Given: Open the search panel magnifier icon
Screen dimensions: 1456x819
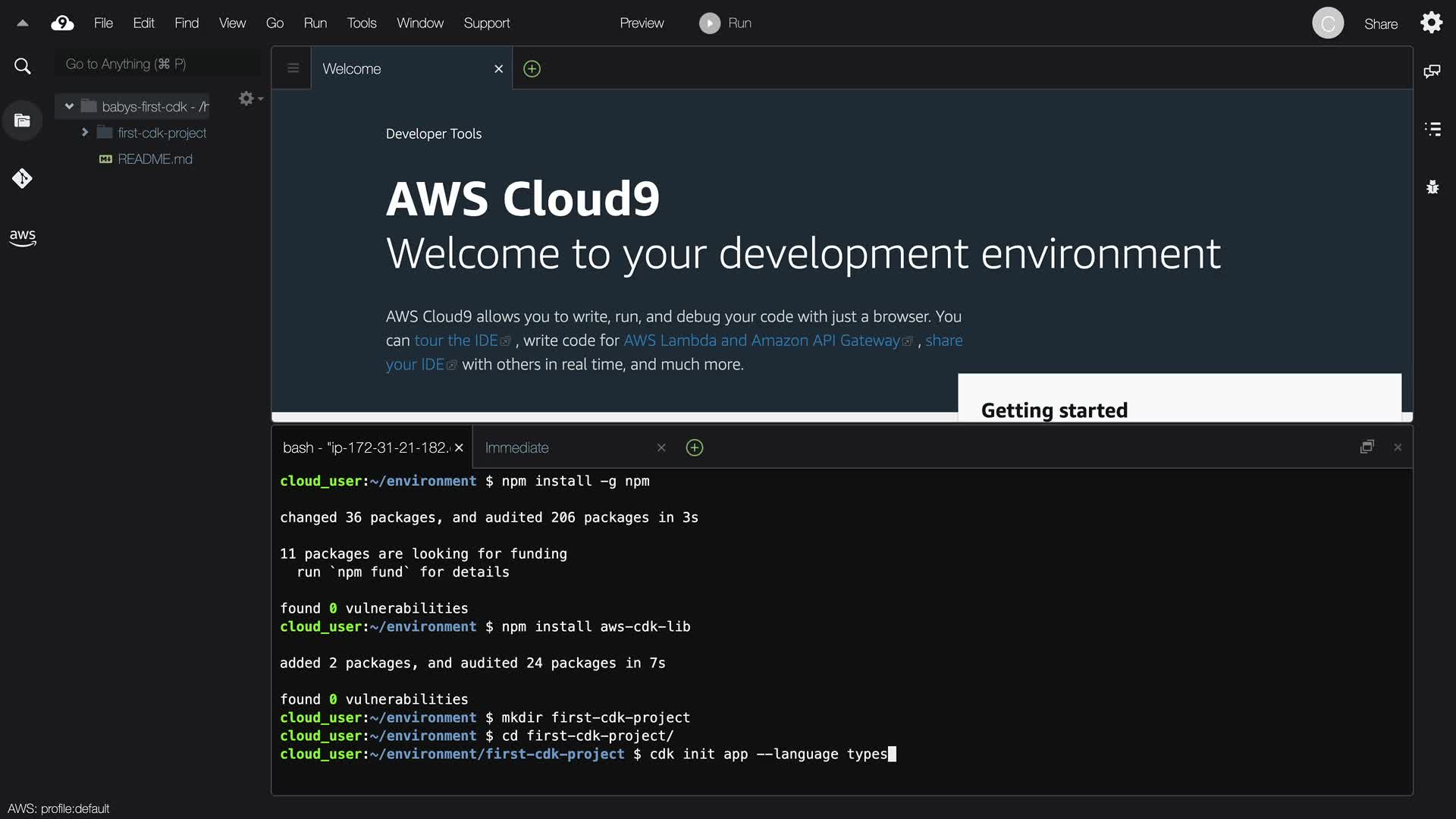Looking at the screenshot, I should tap(23, 67).
